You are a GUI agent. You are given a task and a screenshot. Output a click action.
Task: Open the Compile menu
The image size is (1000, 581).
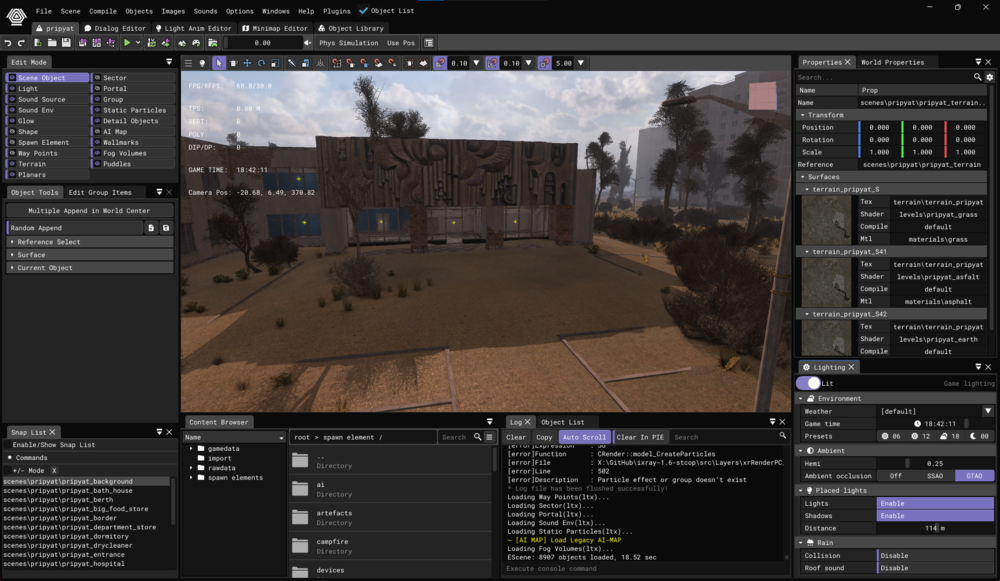tap(103, 11)
